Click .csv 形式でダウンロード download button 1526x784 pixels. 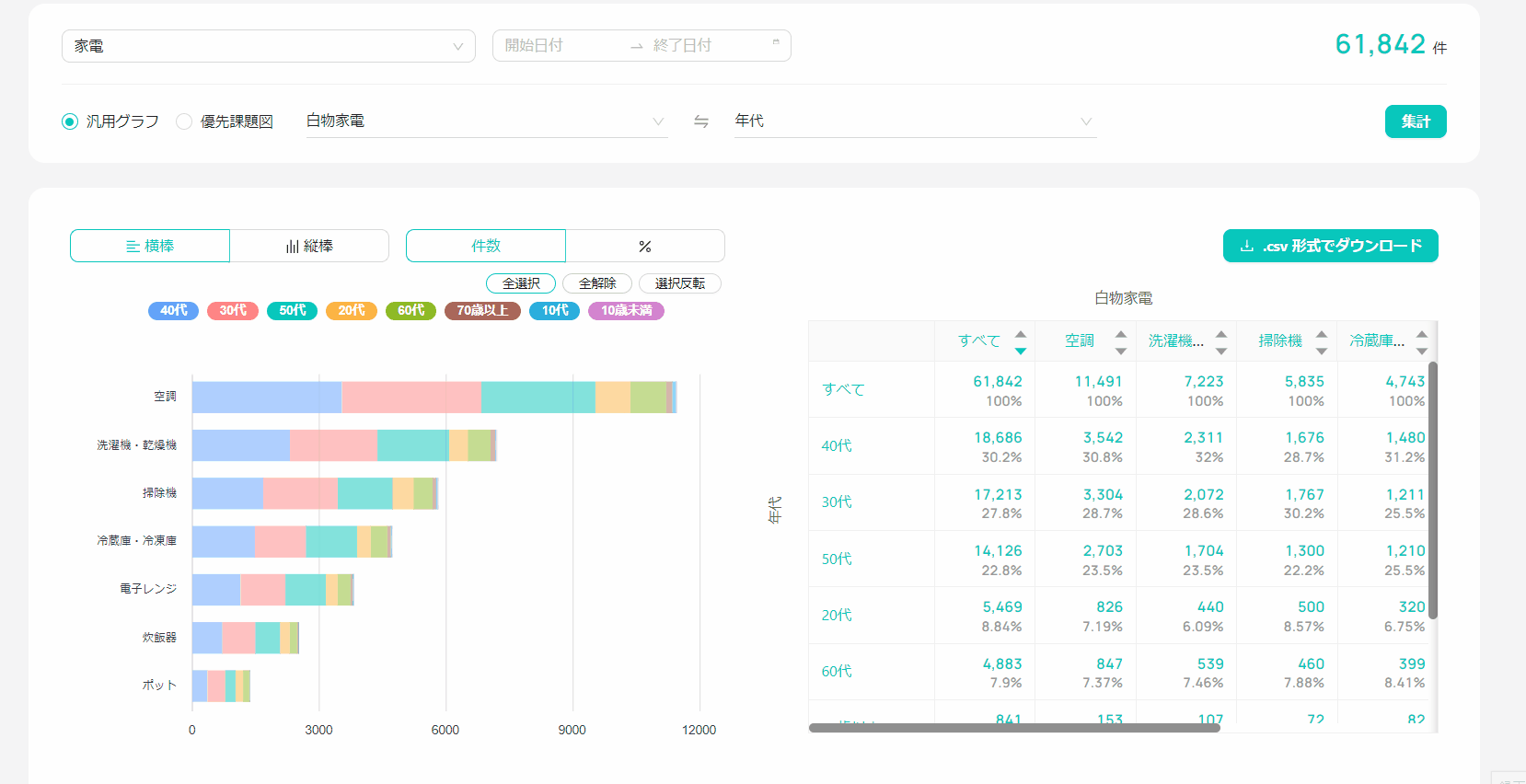point(1330,246)
